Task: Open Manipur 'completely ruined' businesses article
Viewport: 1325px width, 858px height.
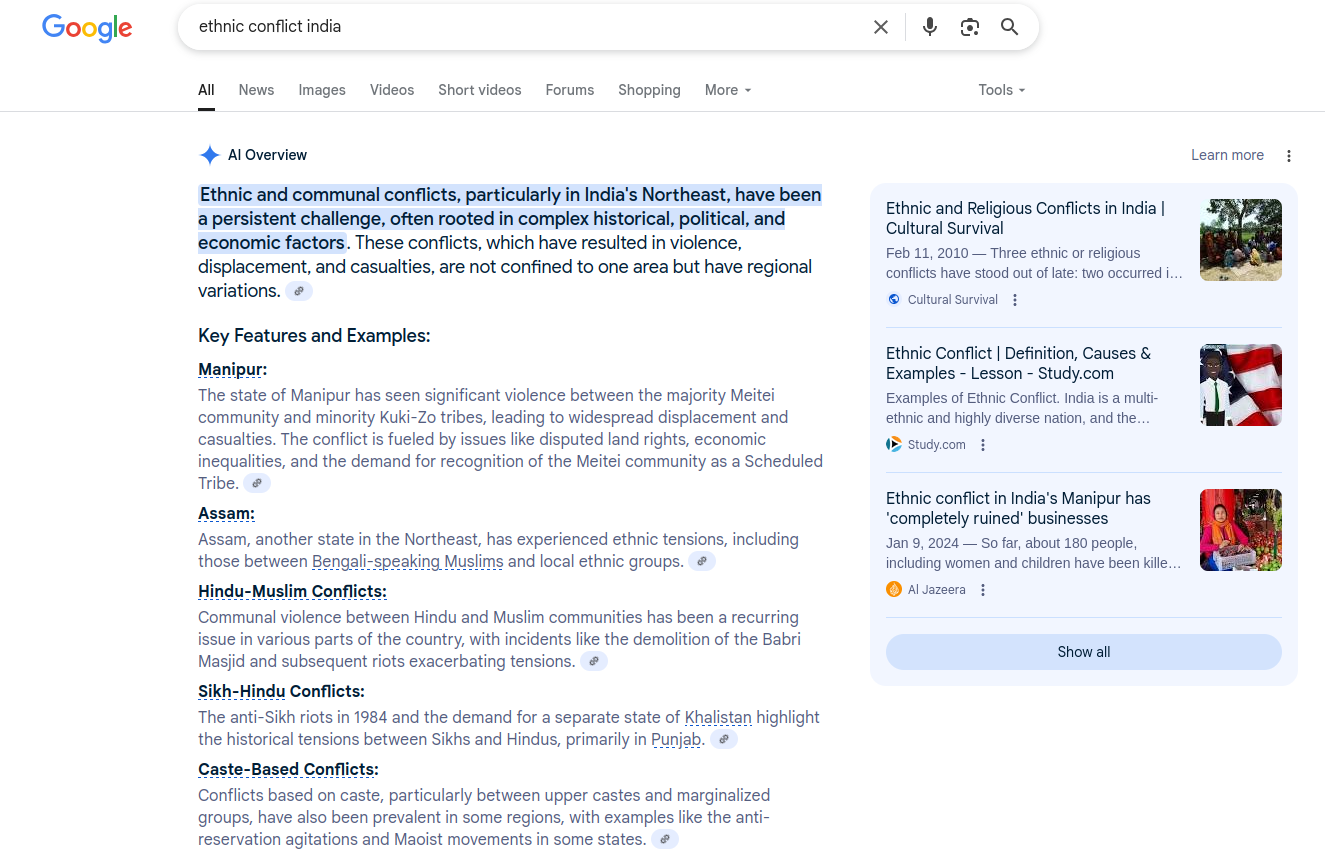Action: [x=1018, y=508]
